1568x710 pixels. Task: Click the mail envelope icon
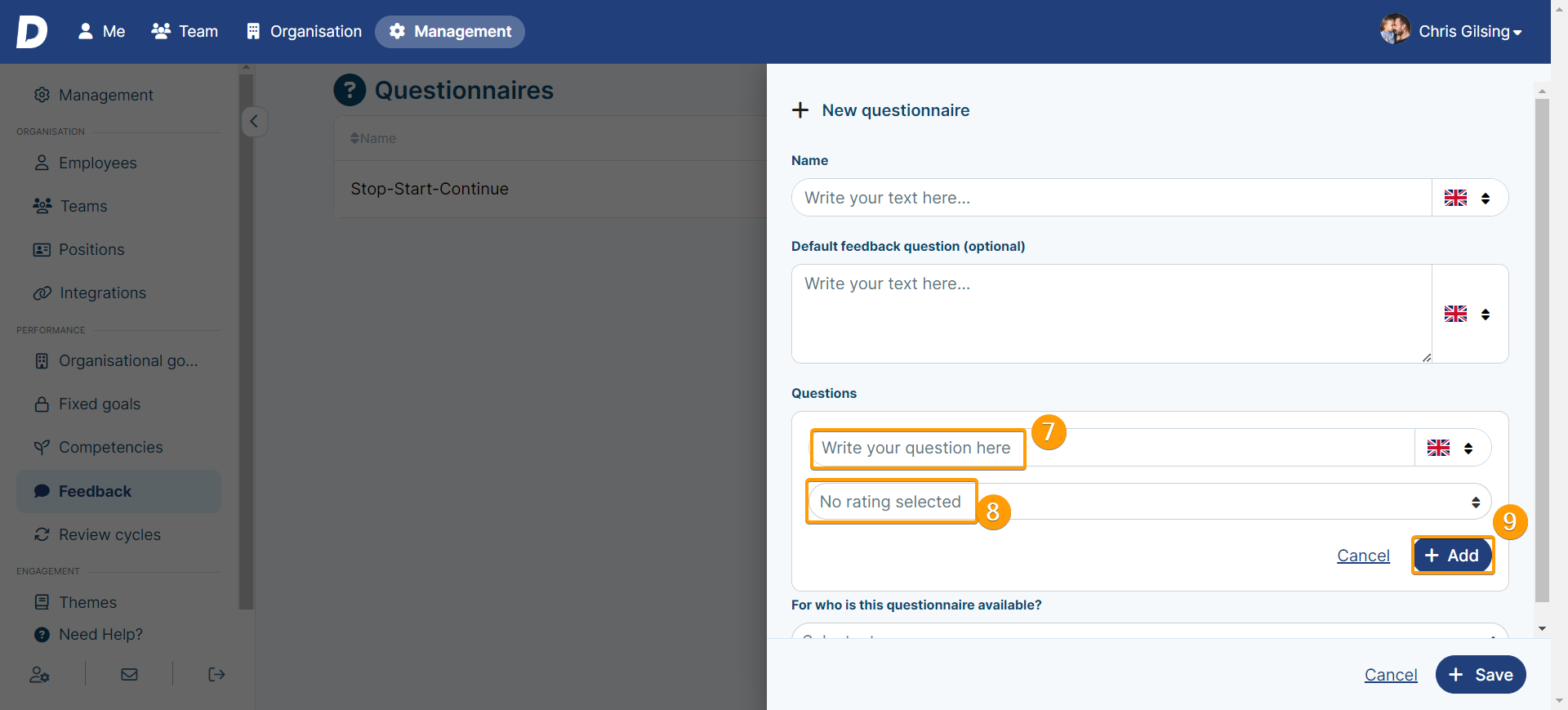point(129,674)
